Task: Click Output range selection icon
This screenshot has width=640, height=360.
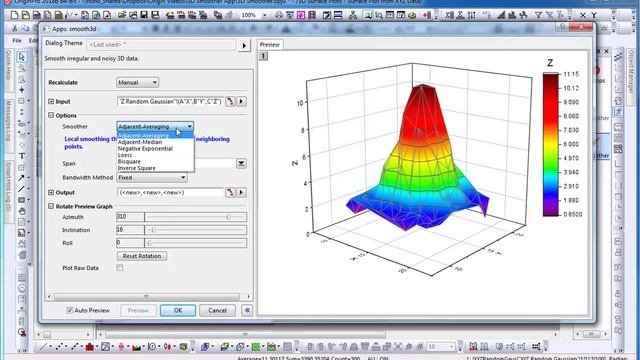Action: (230, 192)
